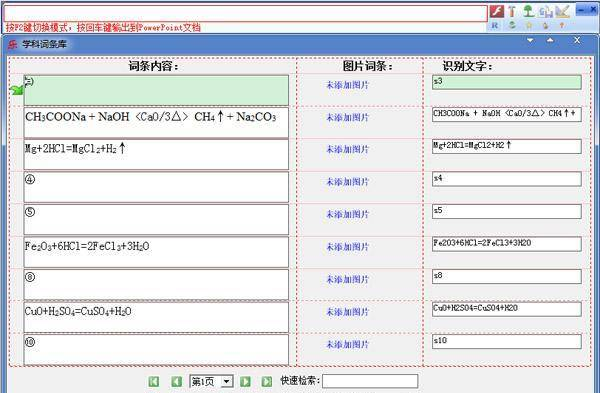Collapse 学科词条库 panel with down-arrow icon
The height and width of the screenshot is (393, 600).
530,40
